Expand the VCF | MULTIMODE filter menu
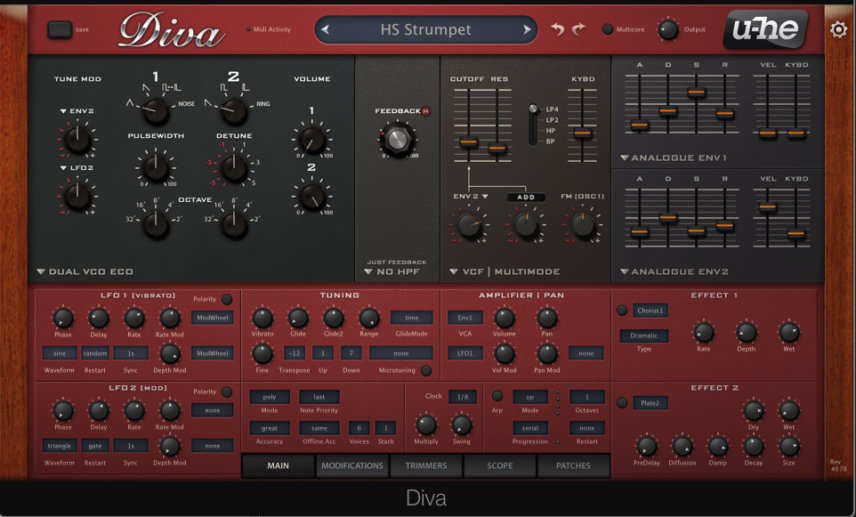Image resolution: width=856 pixels, height=517 pixels. click(505, 271)
